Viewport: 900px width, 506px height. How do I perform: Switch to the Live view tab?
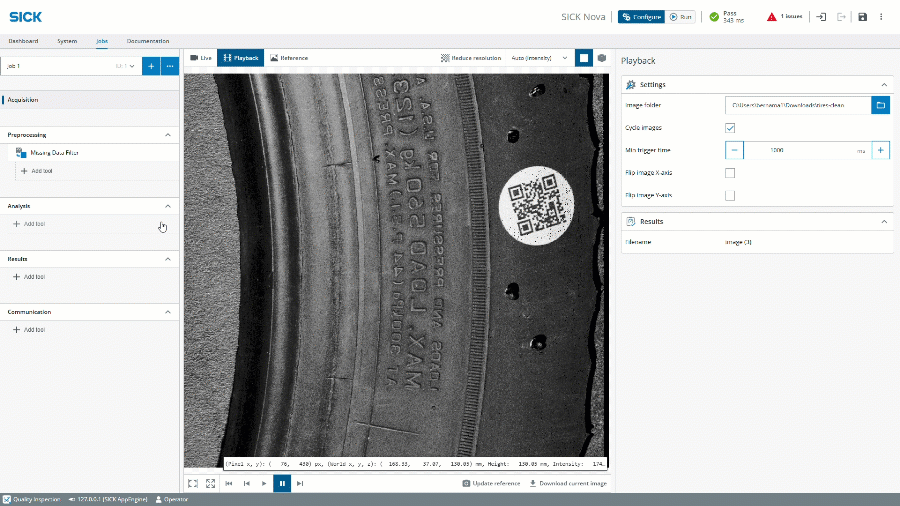201,58
